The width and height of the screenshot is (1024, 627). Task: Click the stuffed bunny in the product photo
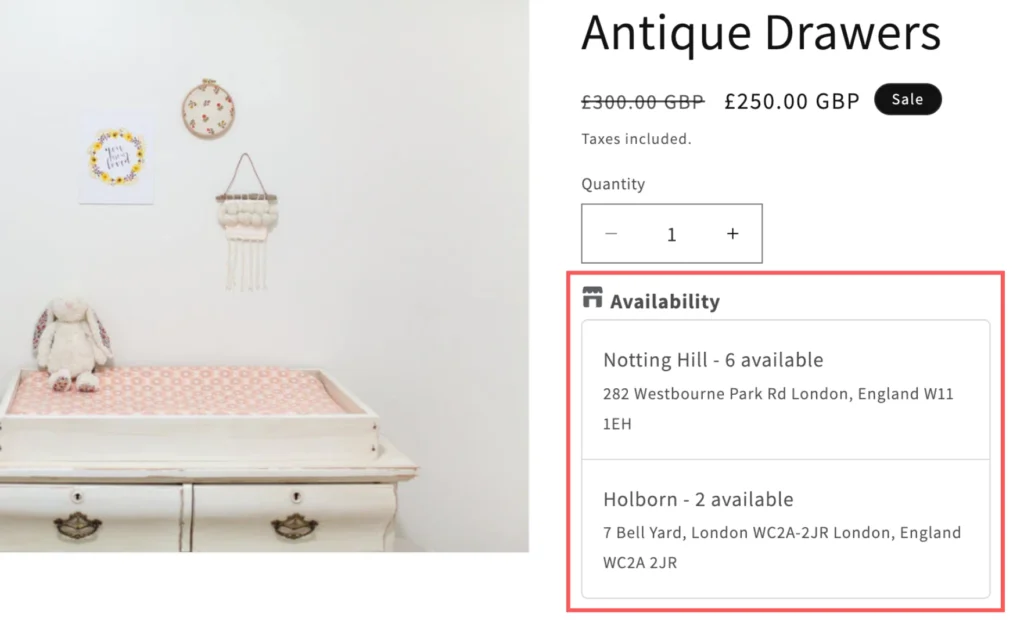72,342
